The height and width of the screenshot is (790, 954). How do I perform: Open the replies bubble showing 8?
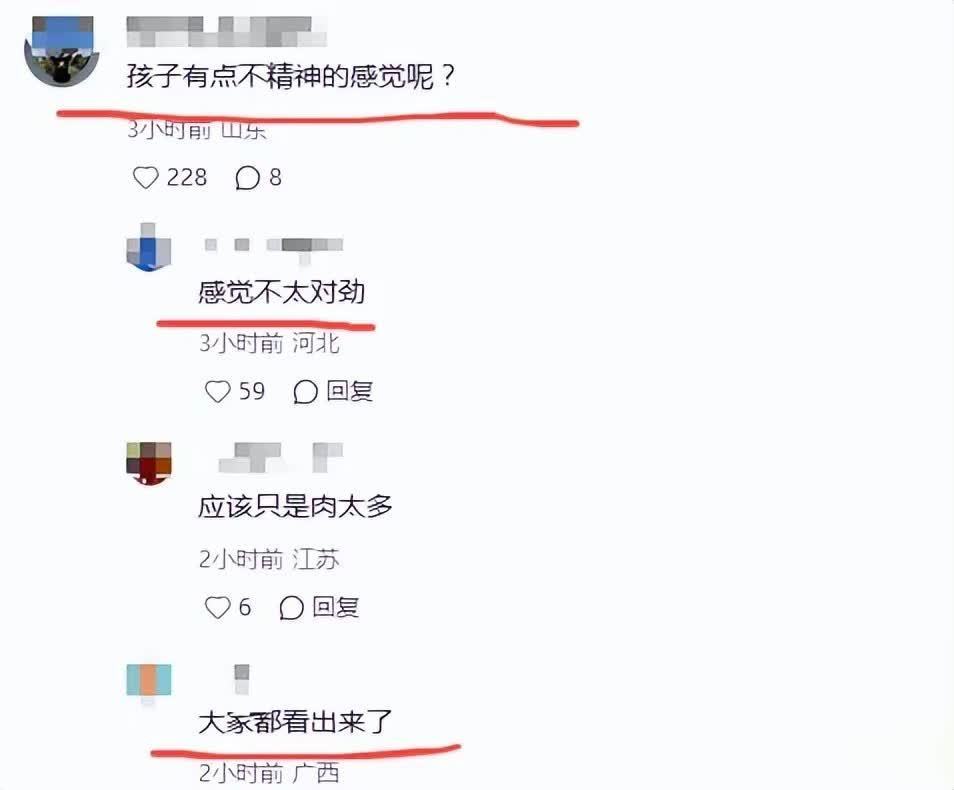[x=248, y=178]
